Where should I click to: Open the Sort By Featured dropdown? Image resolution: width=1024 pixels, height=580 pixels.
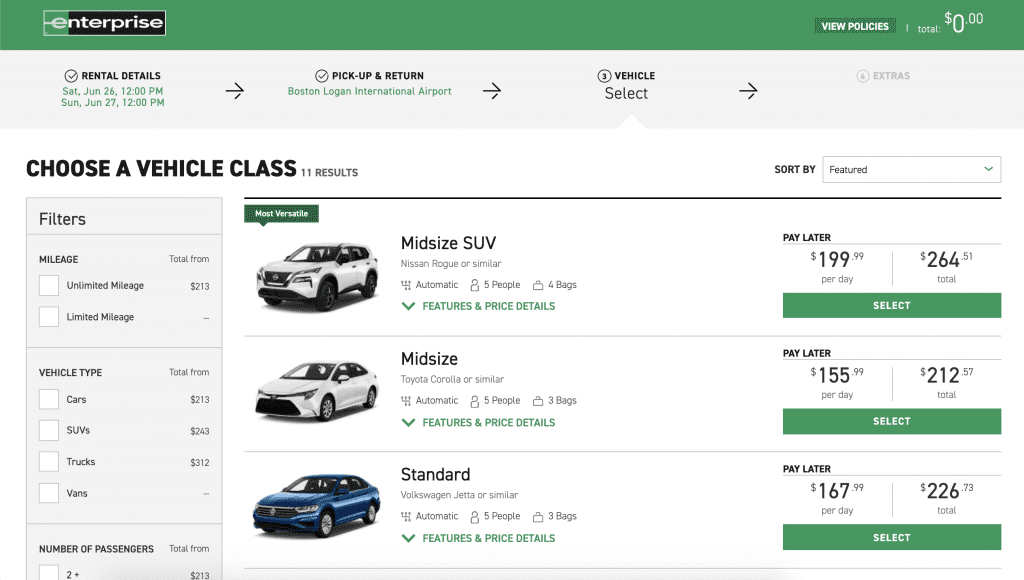tap(912, 169)
